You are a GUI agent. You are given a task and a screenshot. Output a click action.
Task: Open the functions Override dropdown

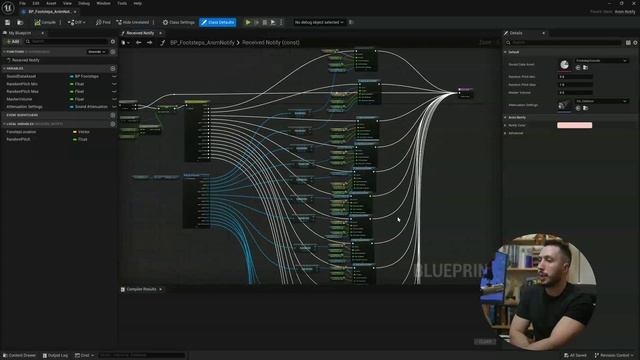97,52
